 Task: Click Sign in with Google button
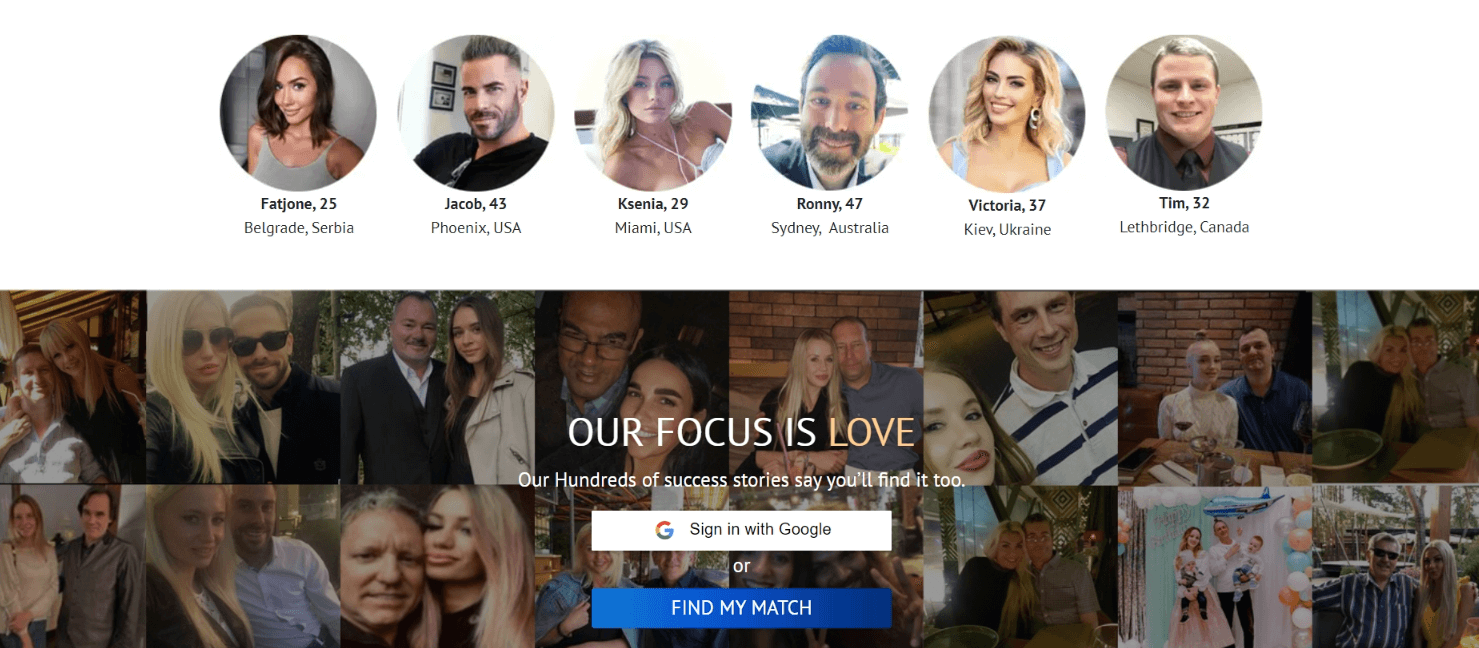741,530
